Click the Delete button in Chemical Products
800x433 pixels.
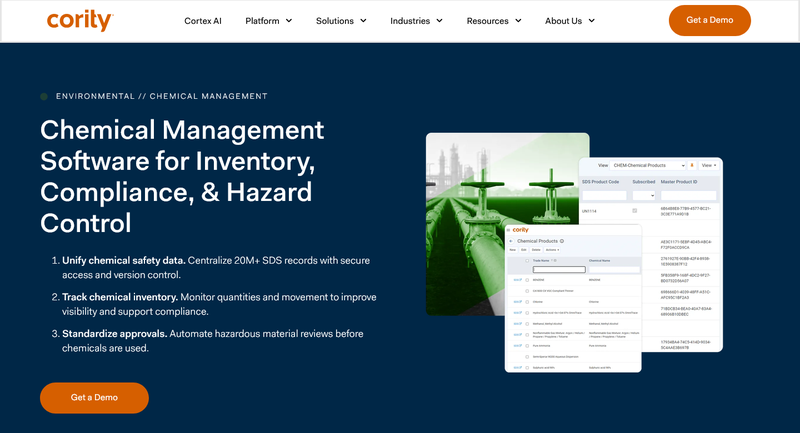(536, 250)
